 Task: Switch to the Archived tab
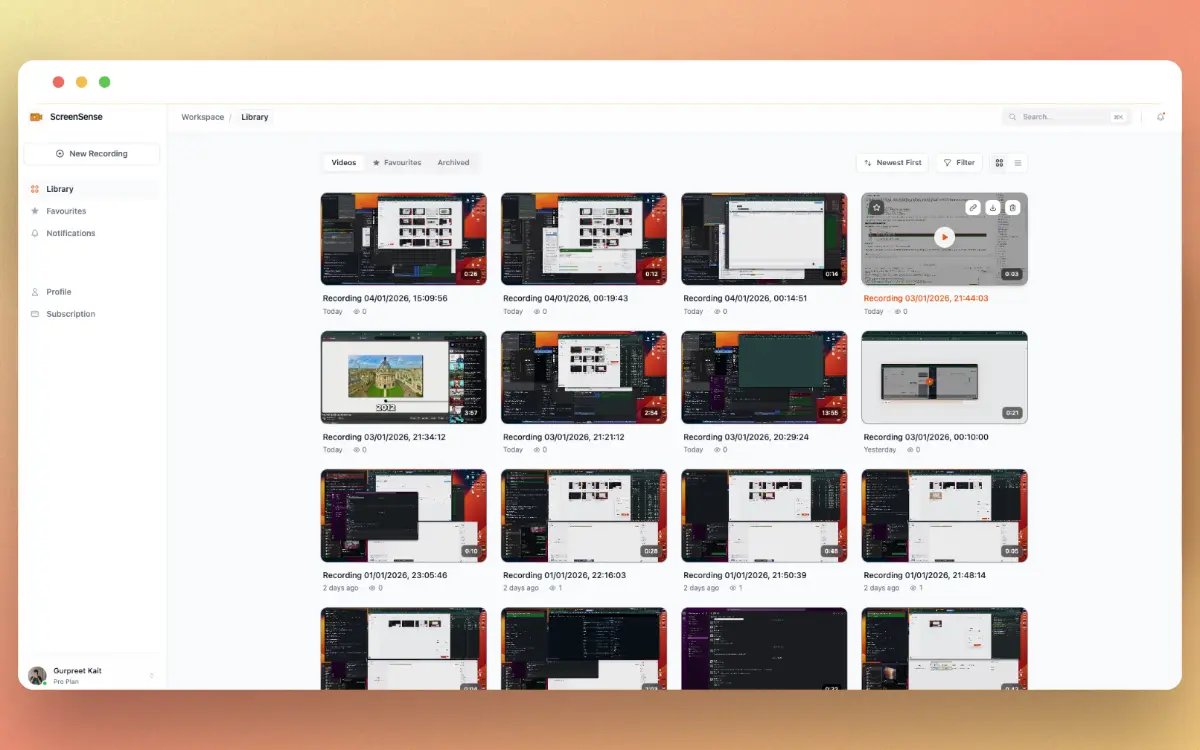click(x=453, y=162)
